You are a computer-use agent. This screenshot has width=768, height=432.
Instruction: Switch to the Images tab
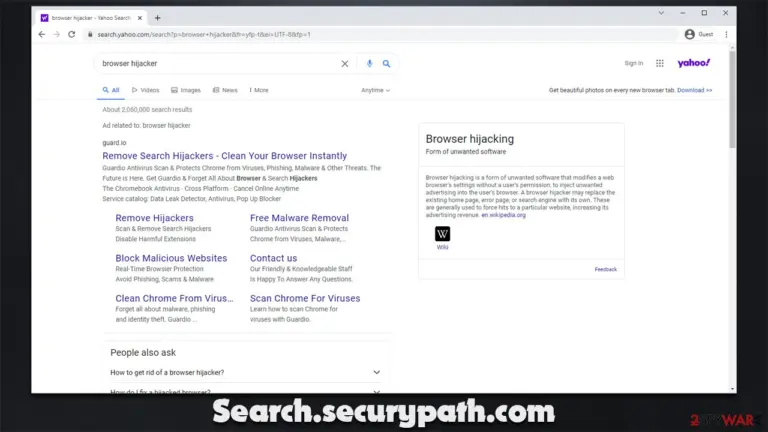click(186, 90)
